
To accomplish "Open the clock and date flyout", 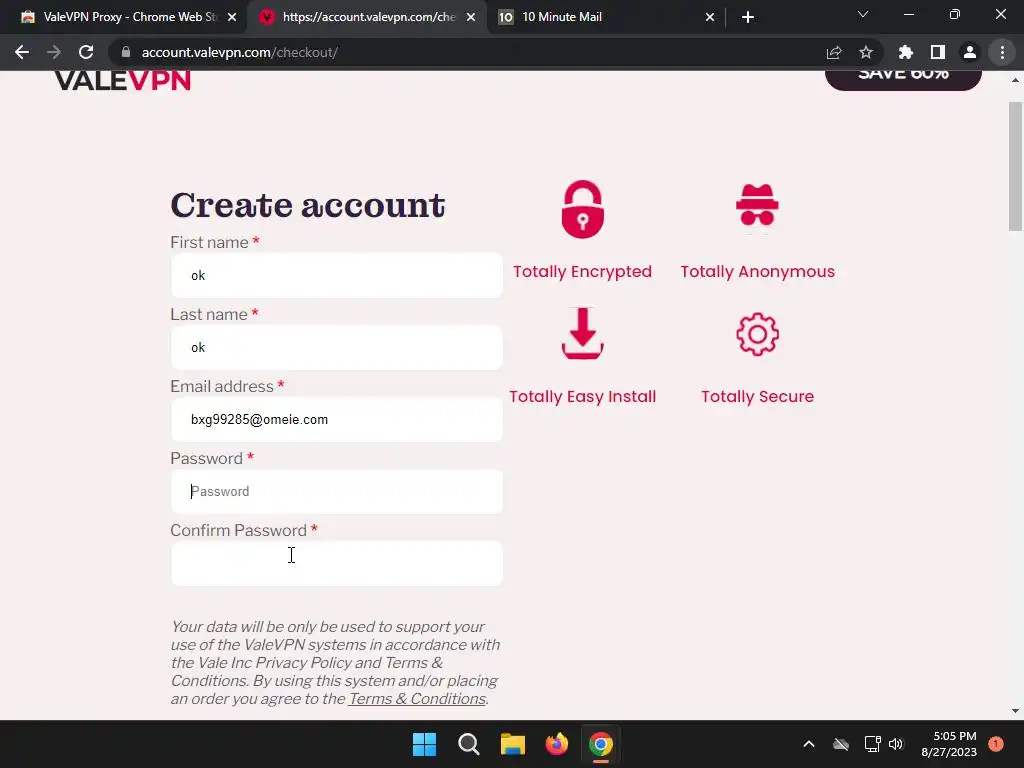I will click(949, 744).
